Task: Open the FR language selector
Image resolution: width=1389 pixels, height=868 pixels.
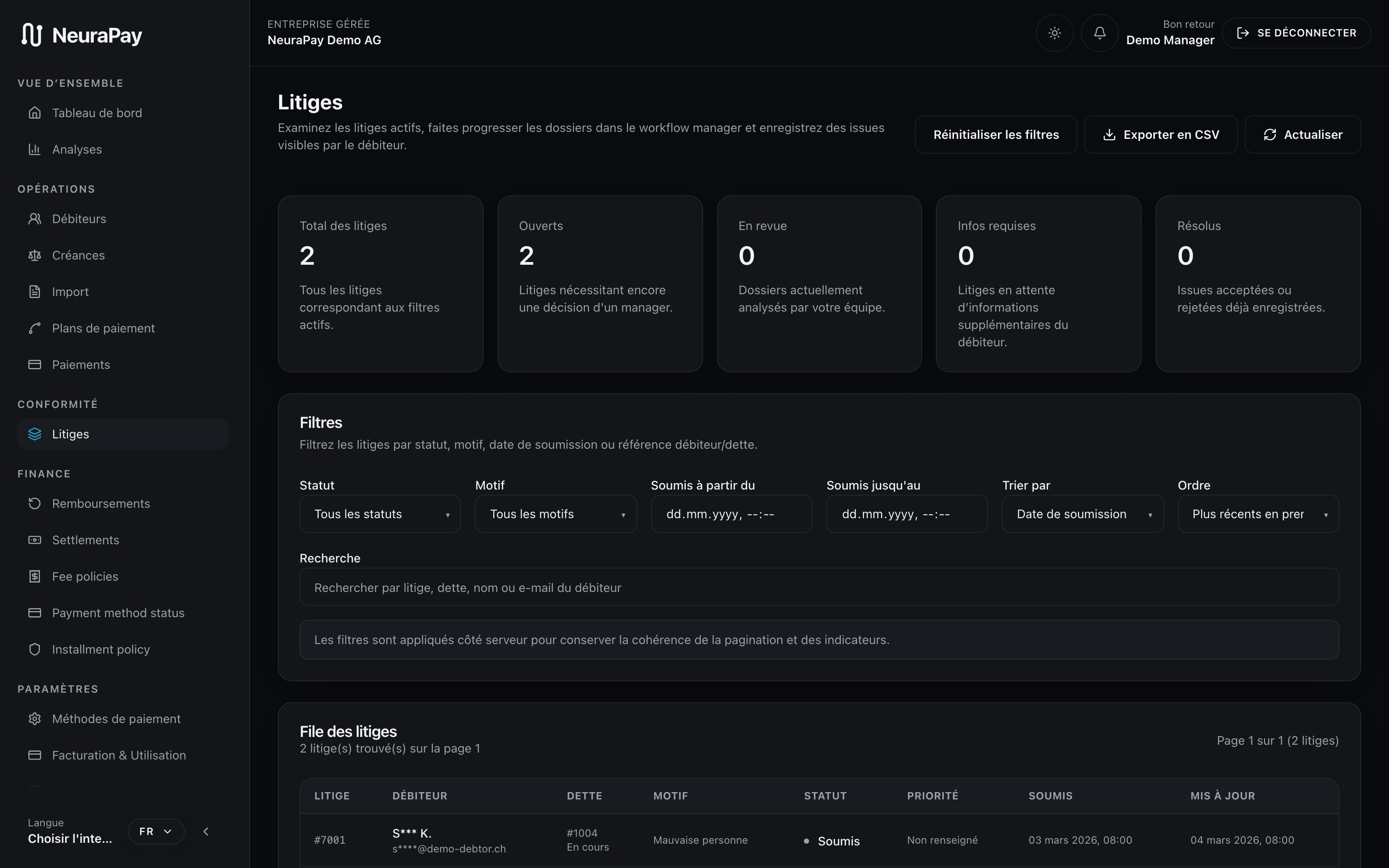Action: click(x=155, y=831)
